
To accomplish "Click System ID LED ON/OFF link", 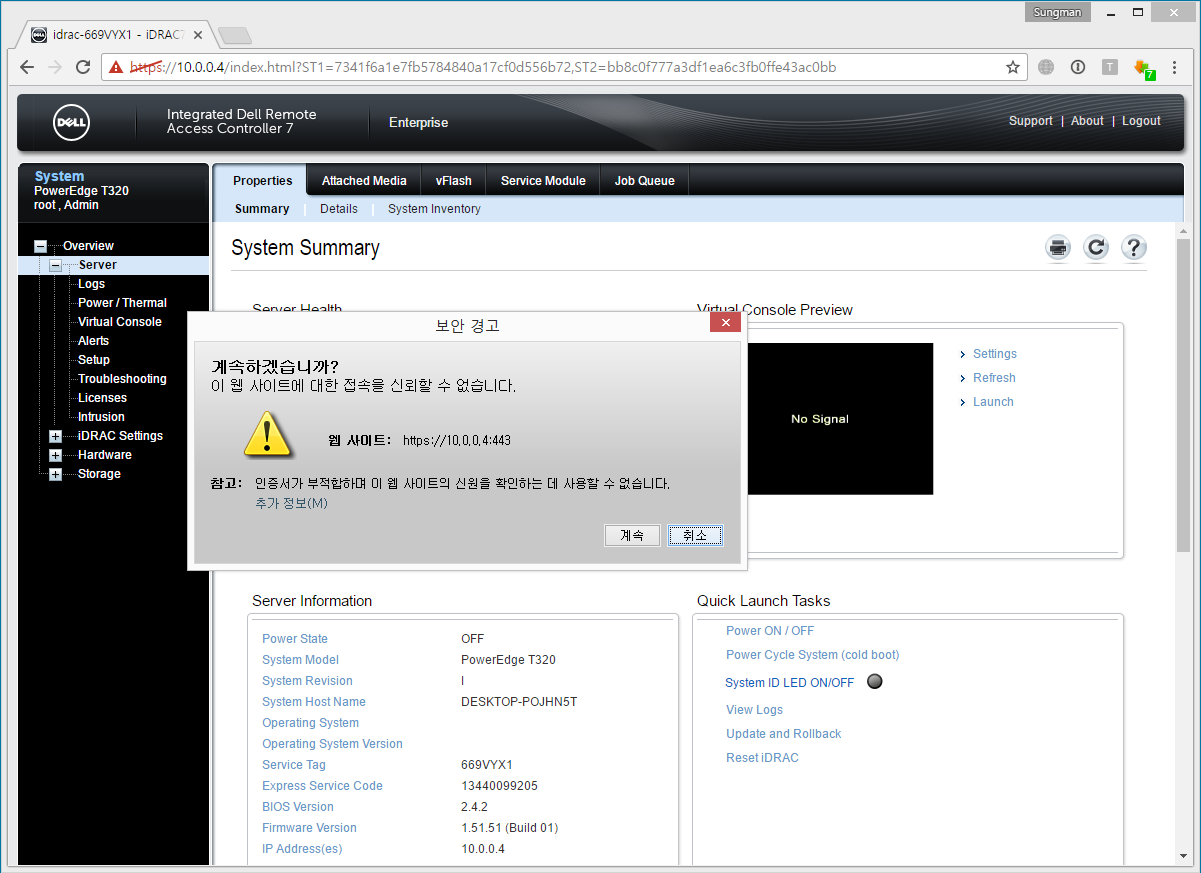I will pyautogui.click(x=790, y=683).
